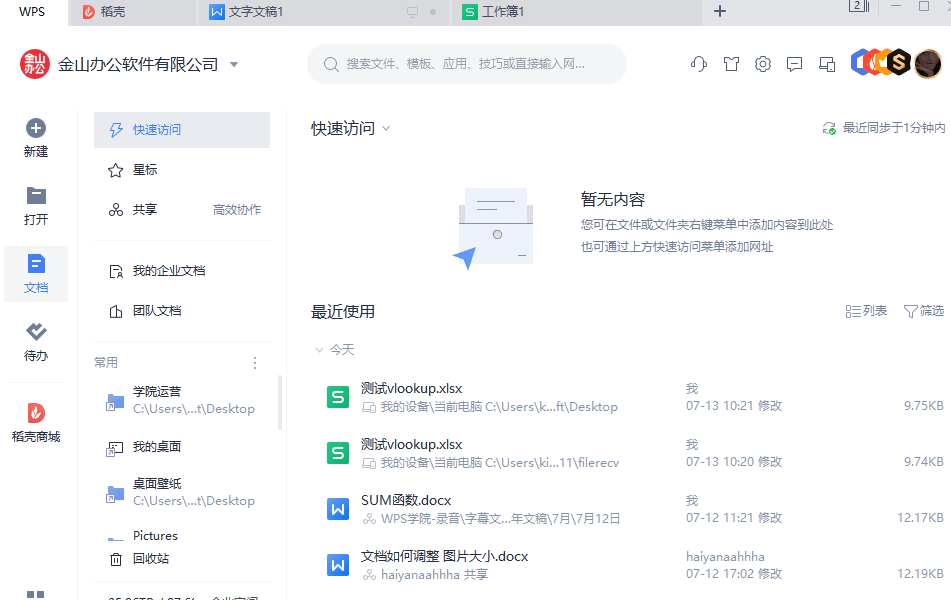Click 高效协作 link
The width and height of the screenshot is (951, 600).
pyautogui.click(x=237, y=210)
